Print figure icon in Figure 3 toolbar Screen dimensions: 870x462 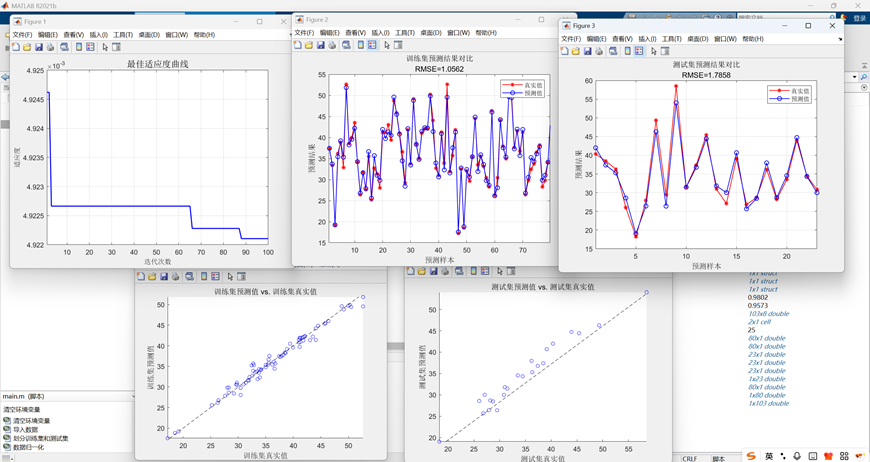[599, 51]
